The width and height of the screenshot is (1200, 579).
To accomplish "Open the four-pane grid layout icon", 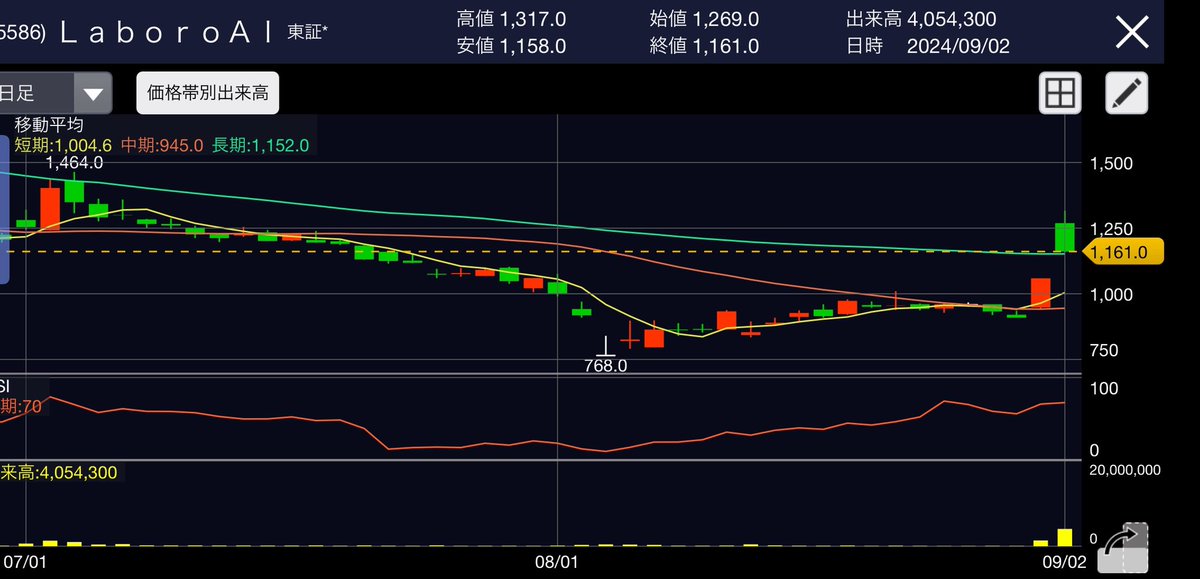I will click(1060, 94).
